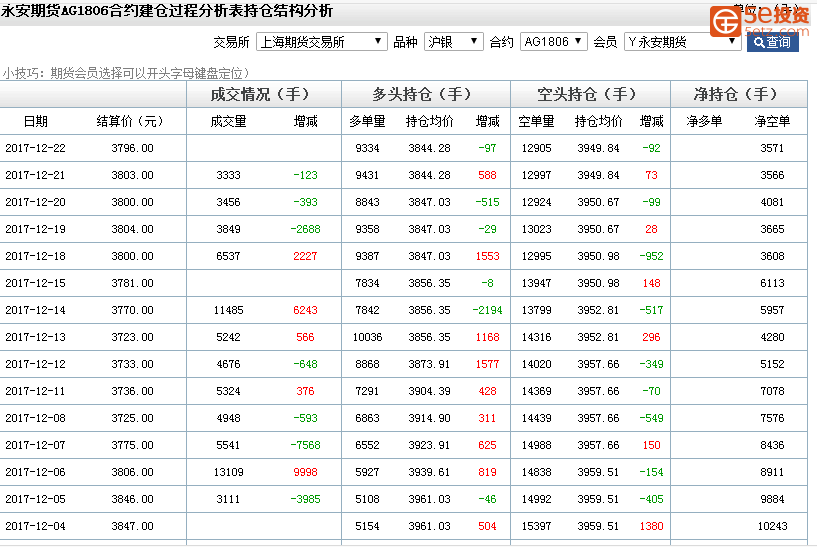Select the date cell 2017-12-21
The width and height of the screenshot is (817, 547).
(35, 175)
